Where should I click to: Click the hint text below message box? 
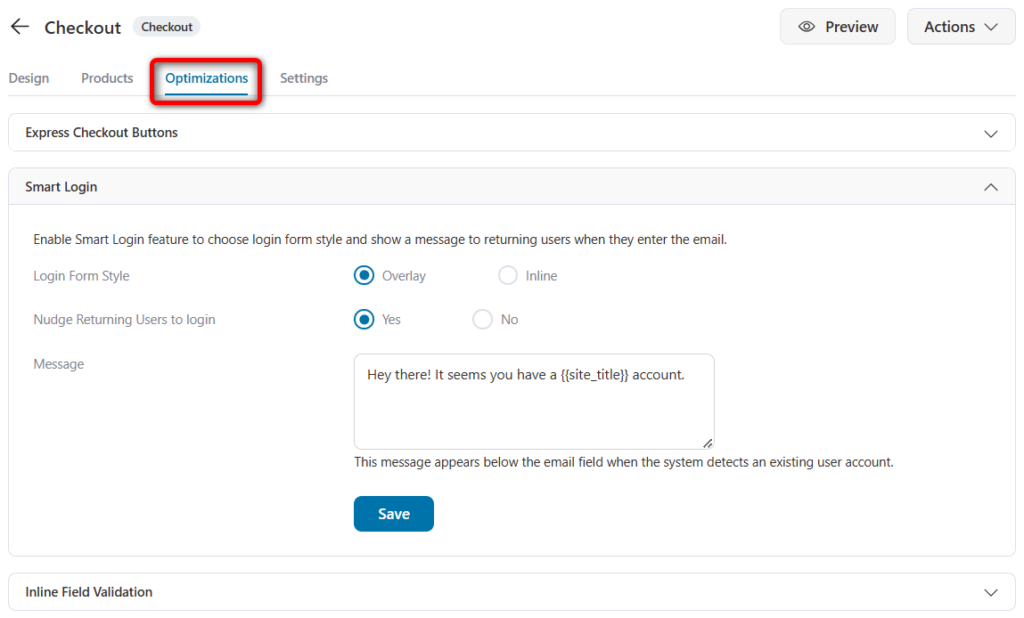pos(624,462)
